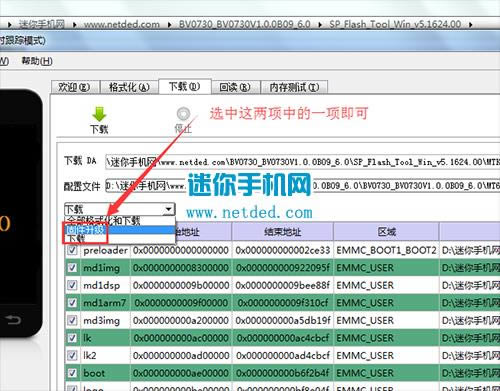Uncheck the lk partition checkbox
The height and width of the screenshot is (391, 500).
click(72, 338)
